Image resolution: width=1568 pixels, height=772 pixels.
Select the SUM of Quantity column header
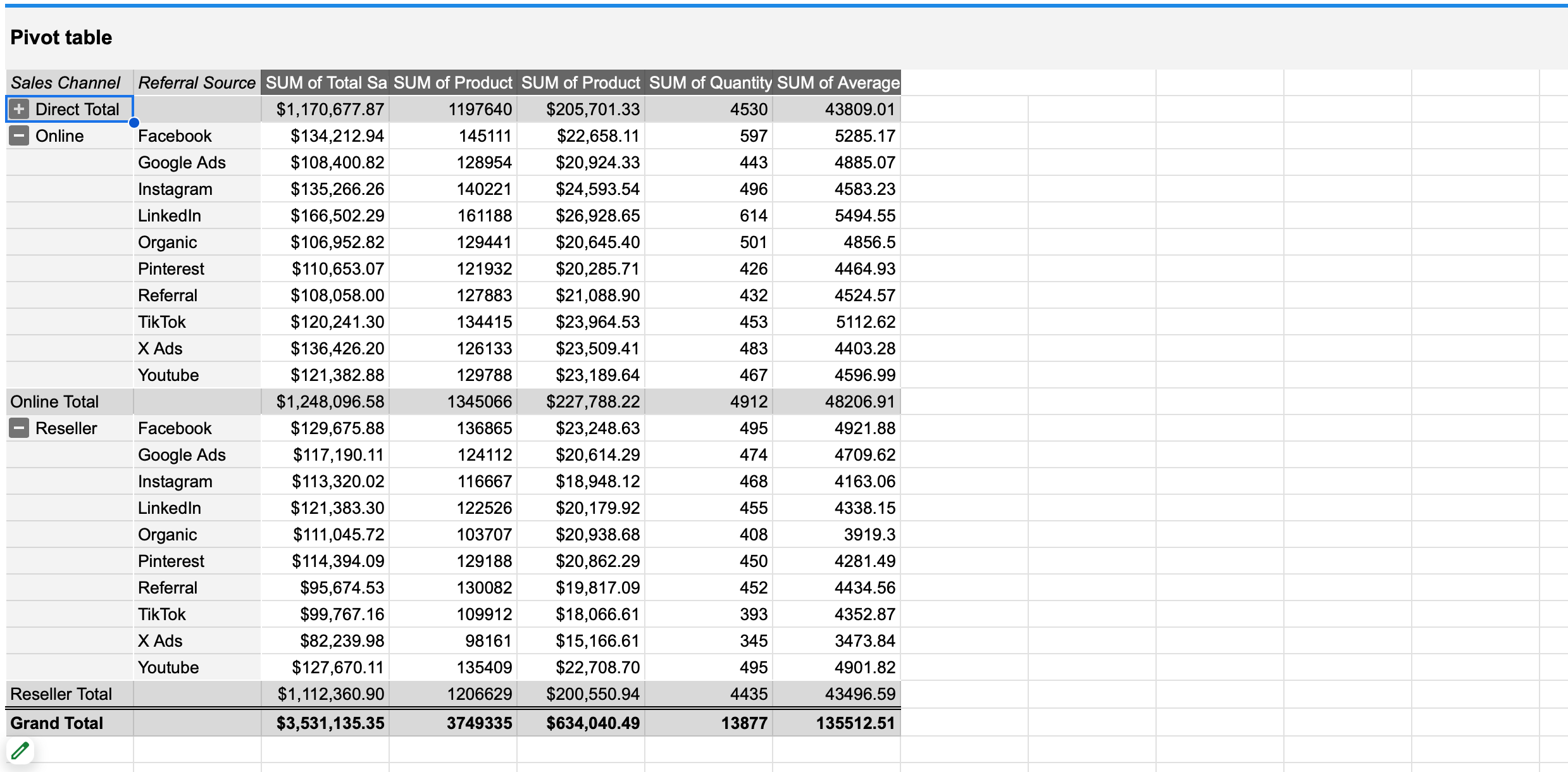(x=709, y=83)
